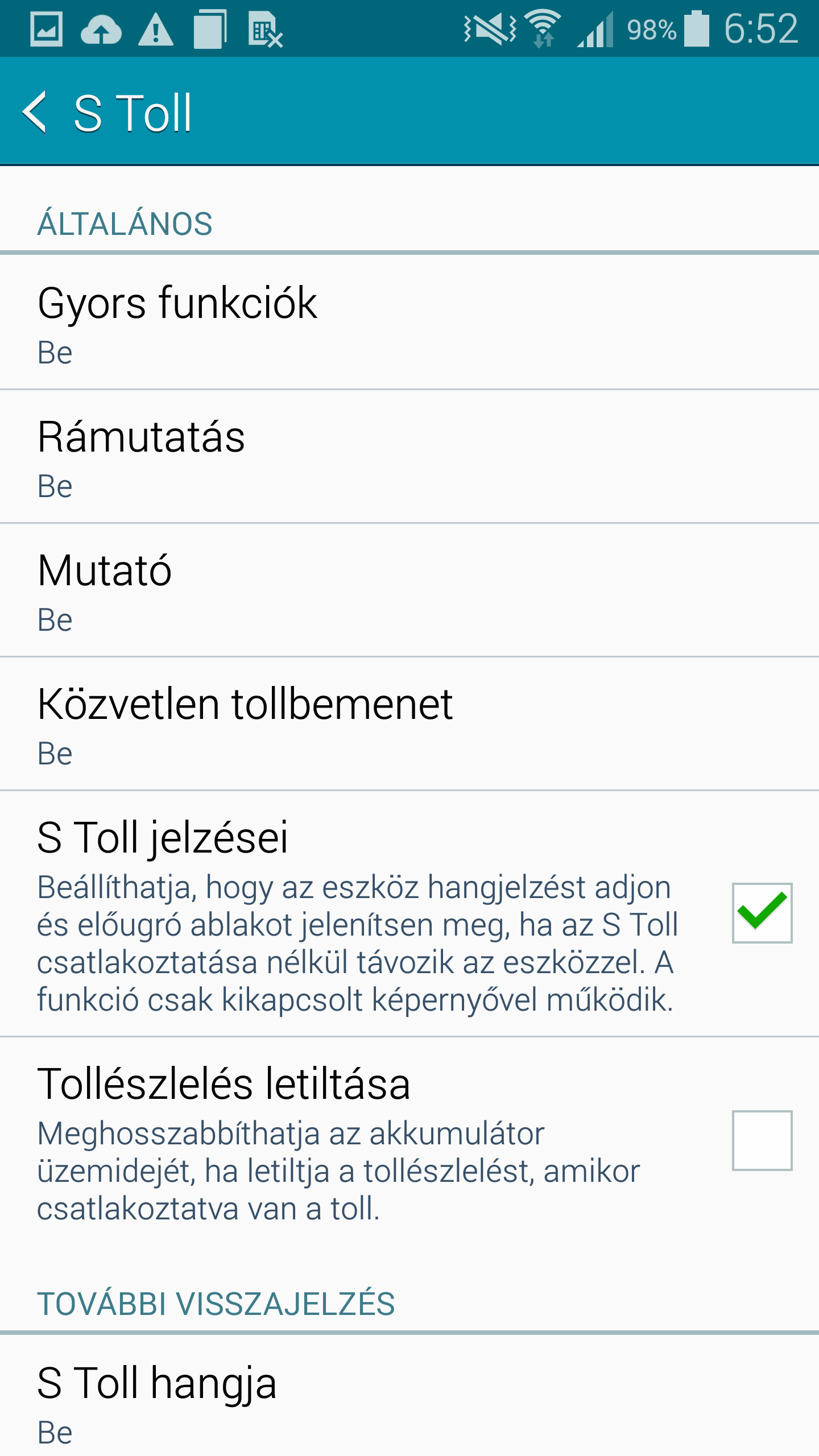The image size is (819, 1456).
Task: Tap the S Toll header title
Action: point(133,113)
